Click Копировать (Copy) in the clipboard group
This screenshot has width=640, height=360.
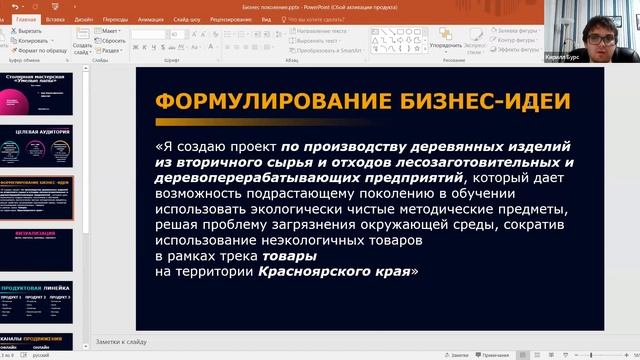point(29,41)
